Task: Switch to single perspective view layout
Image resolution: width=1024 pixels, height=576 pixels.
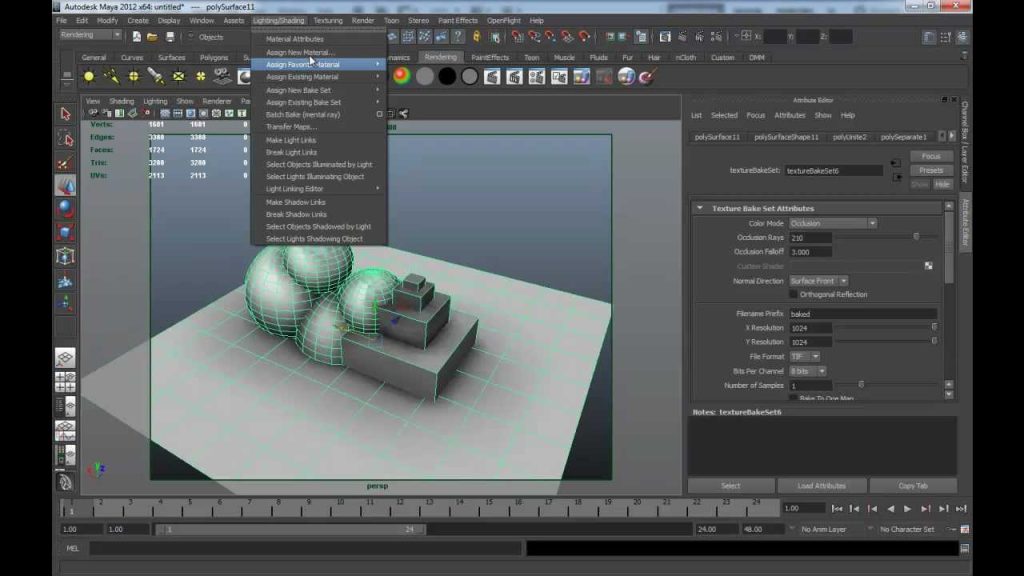Action: click(x=65, y=358)
